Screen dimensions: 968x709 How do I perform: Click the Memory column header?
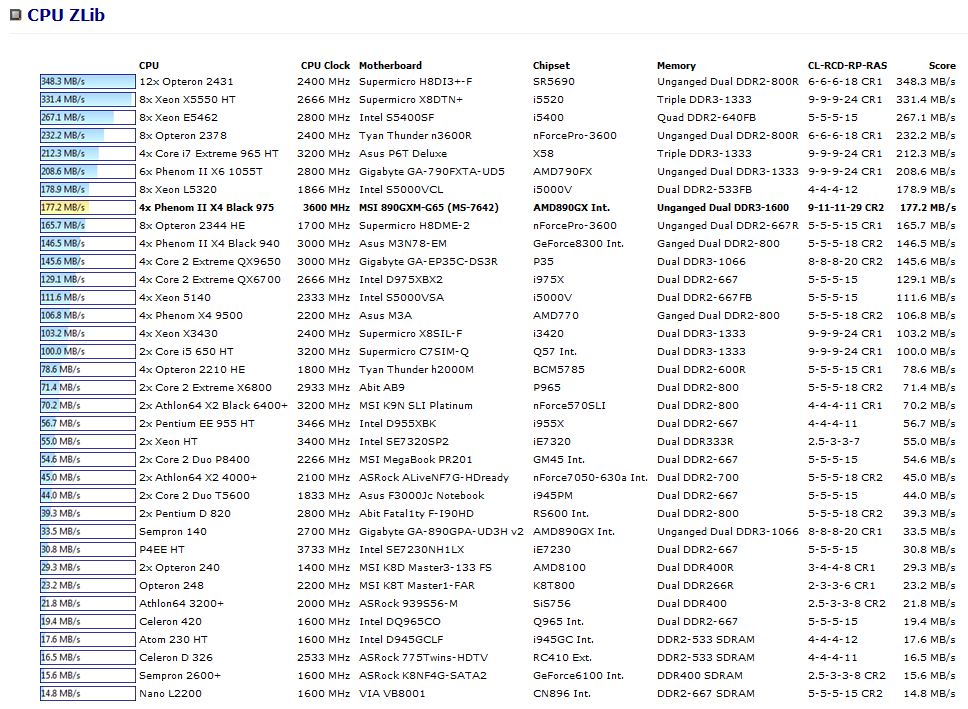(676, 65)
